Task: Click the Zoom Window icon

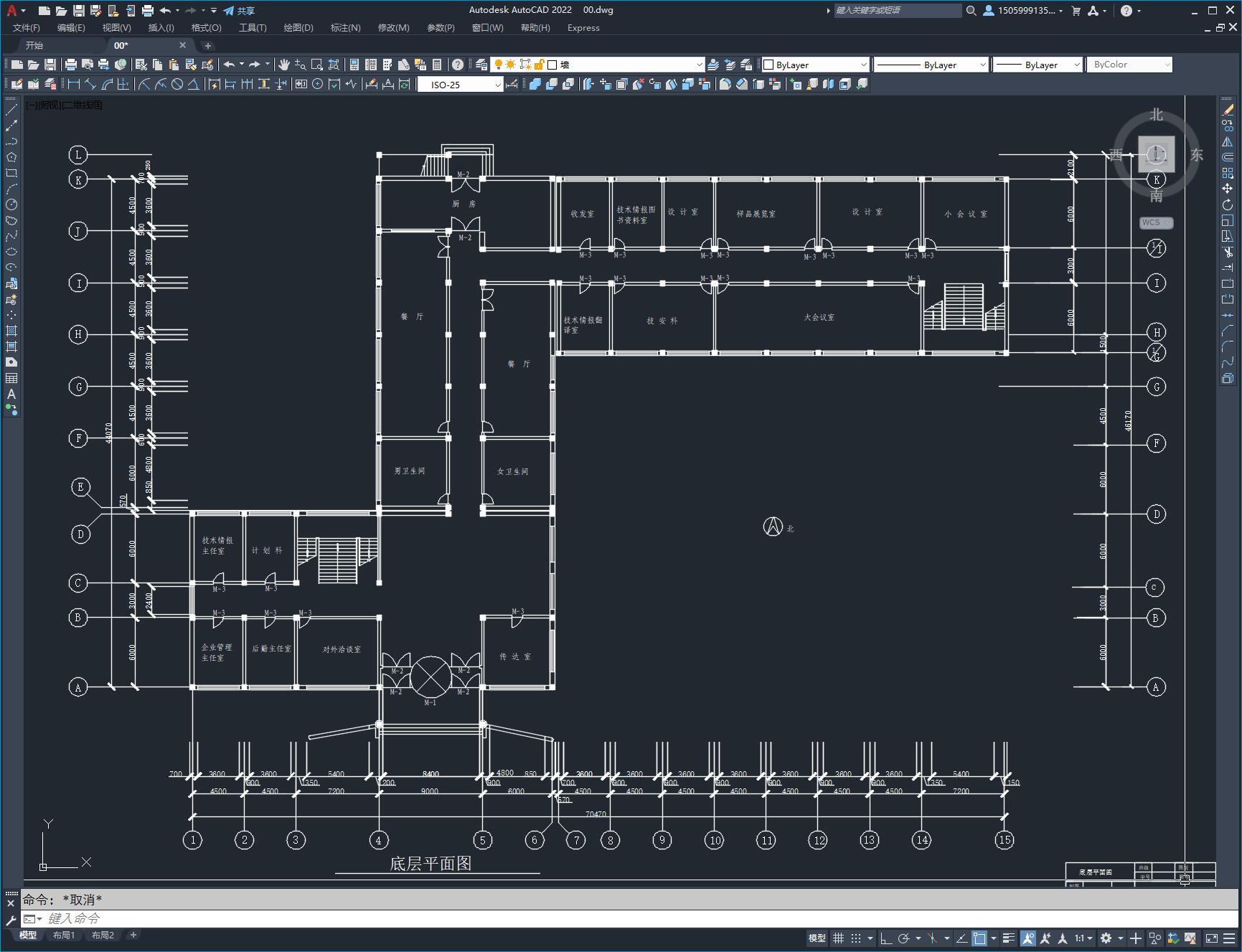Action: [317, 65]
